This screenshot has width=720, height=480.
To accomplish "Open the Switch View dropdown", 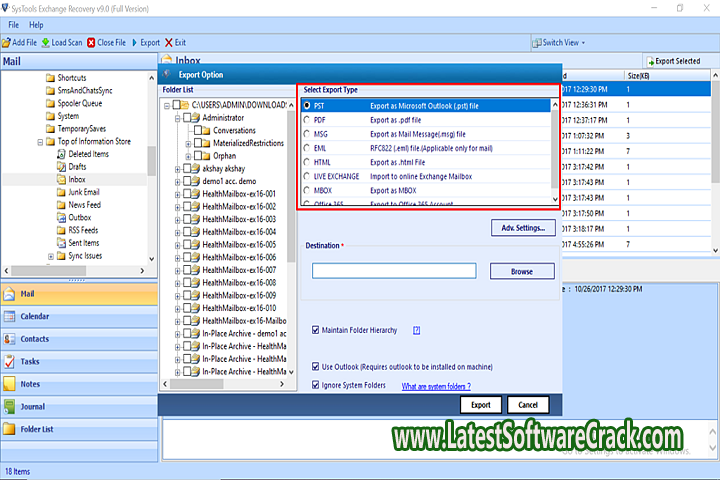I will [x=563, y=43].
